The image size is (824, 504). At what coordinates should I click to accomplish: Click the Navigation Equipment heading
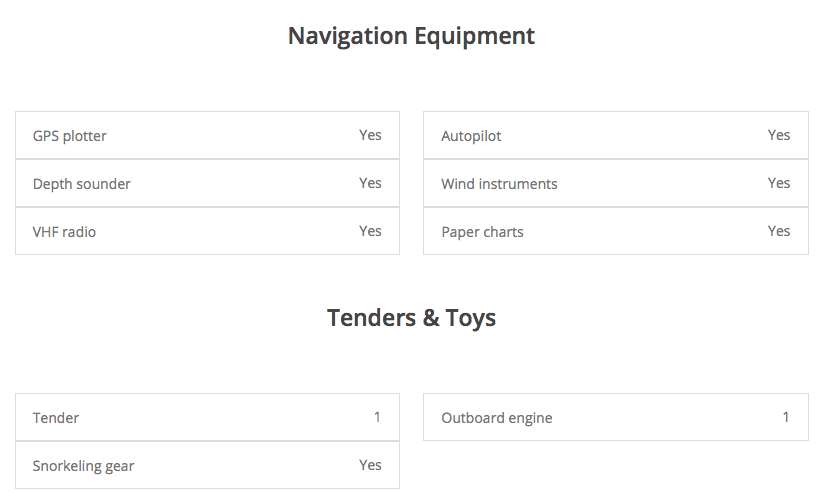click(411, 36)
